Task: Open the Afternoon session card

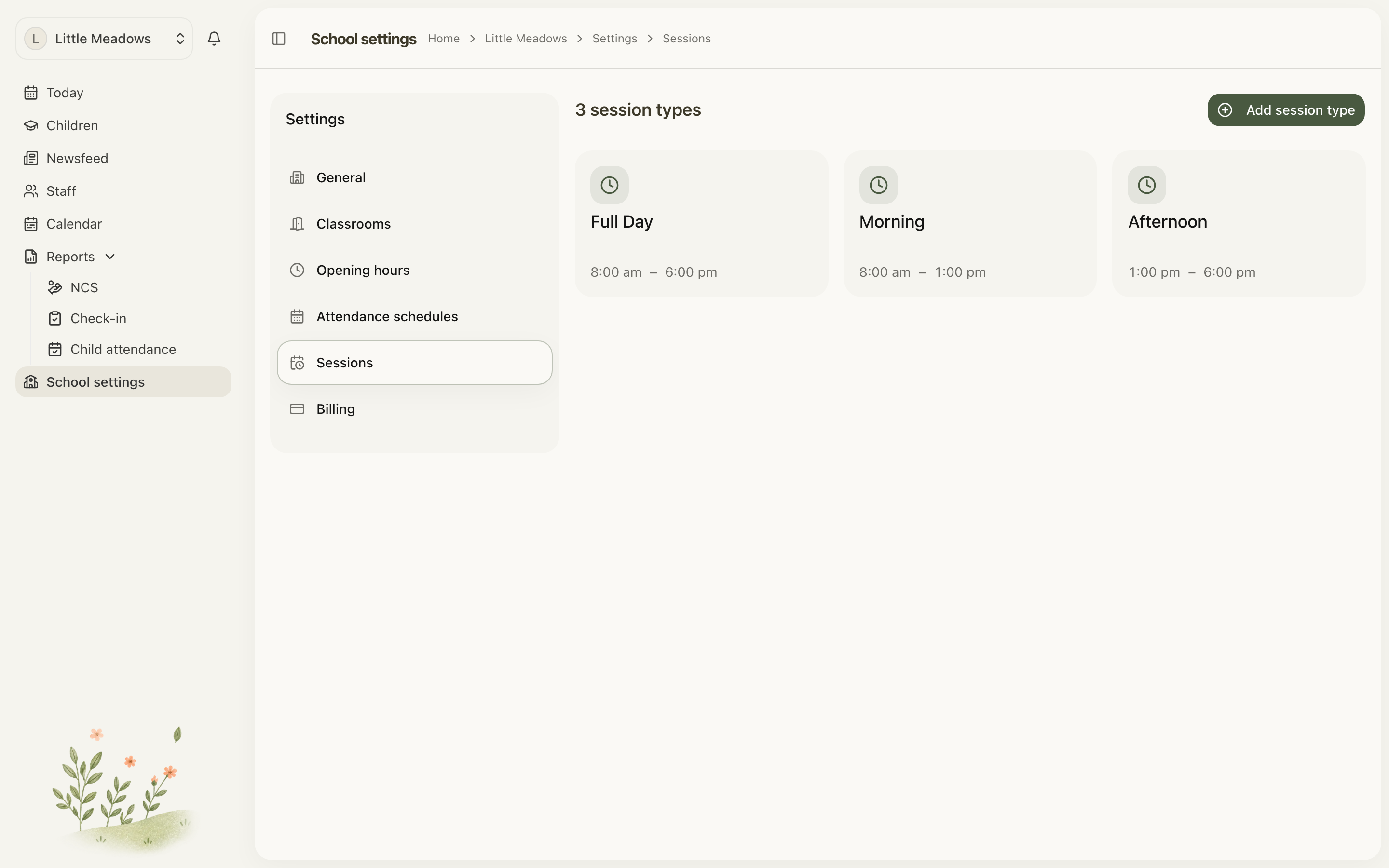Action: [1239, 223]
